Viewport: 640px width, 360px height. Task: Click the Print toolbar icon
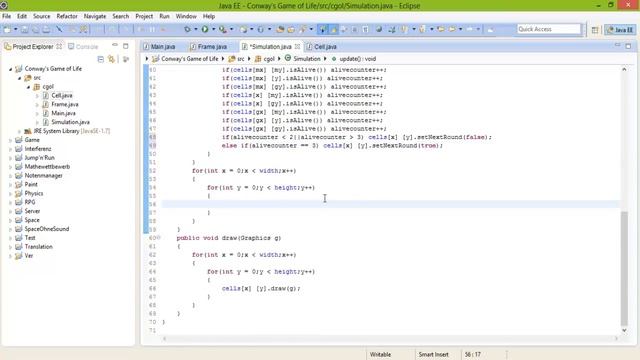click(x=47, y=29)
